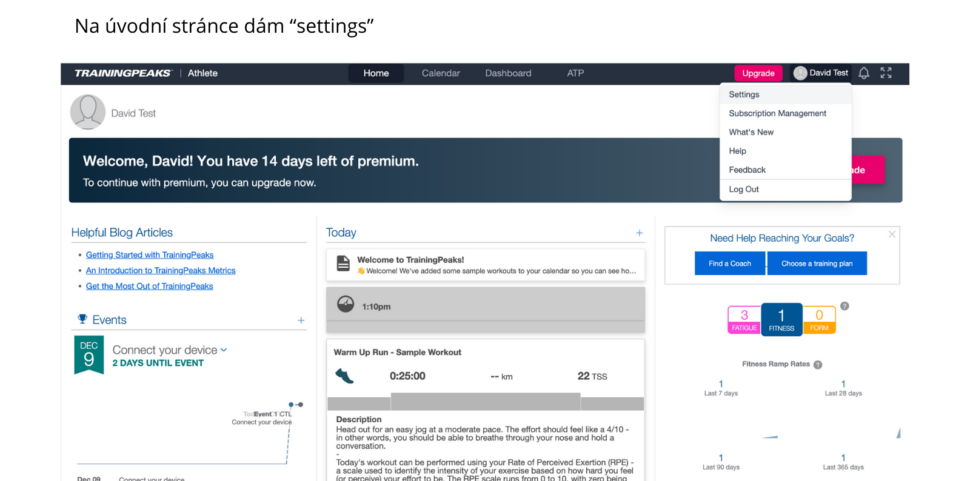Open help icon next to Fitness Ramp Rates
The height and width of the screenshot is (481, 970).
click(817, 365)
